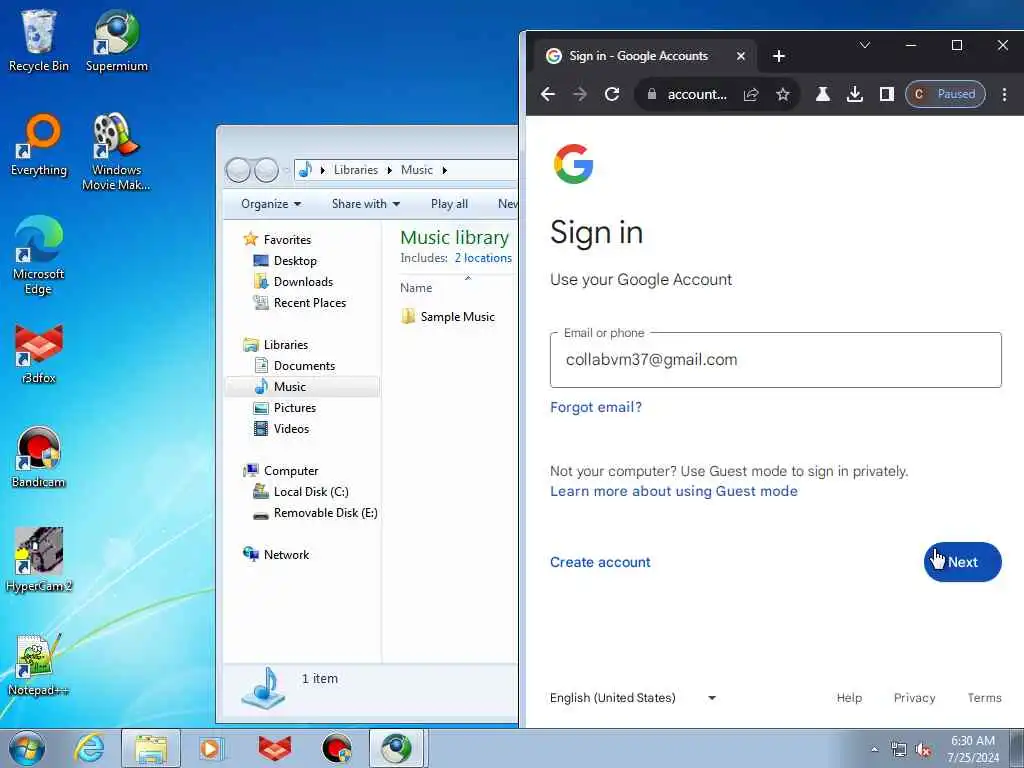Viewport: 1024px width, 768px height.
Task: Click the muted volume tray icon
Action: [923, 750]
